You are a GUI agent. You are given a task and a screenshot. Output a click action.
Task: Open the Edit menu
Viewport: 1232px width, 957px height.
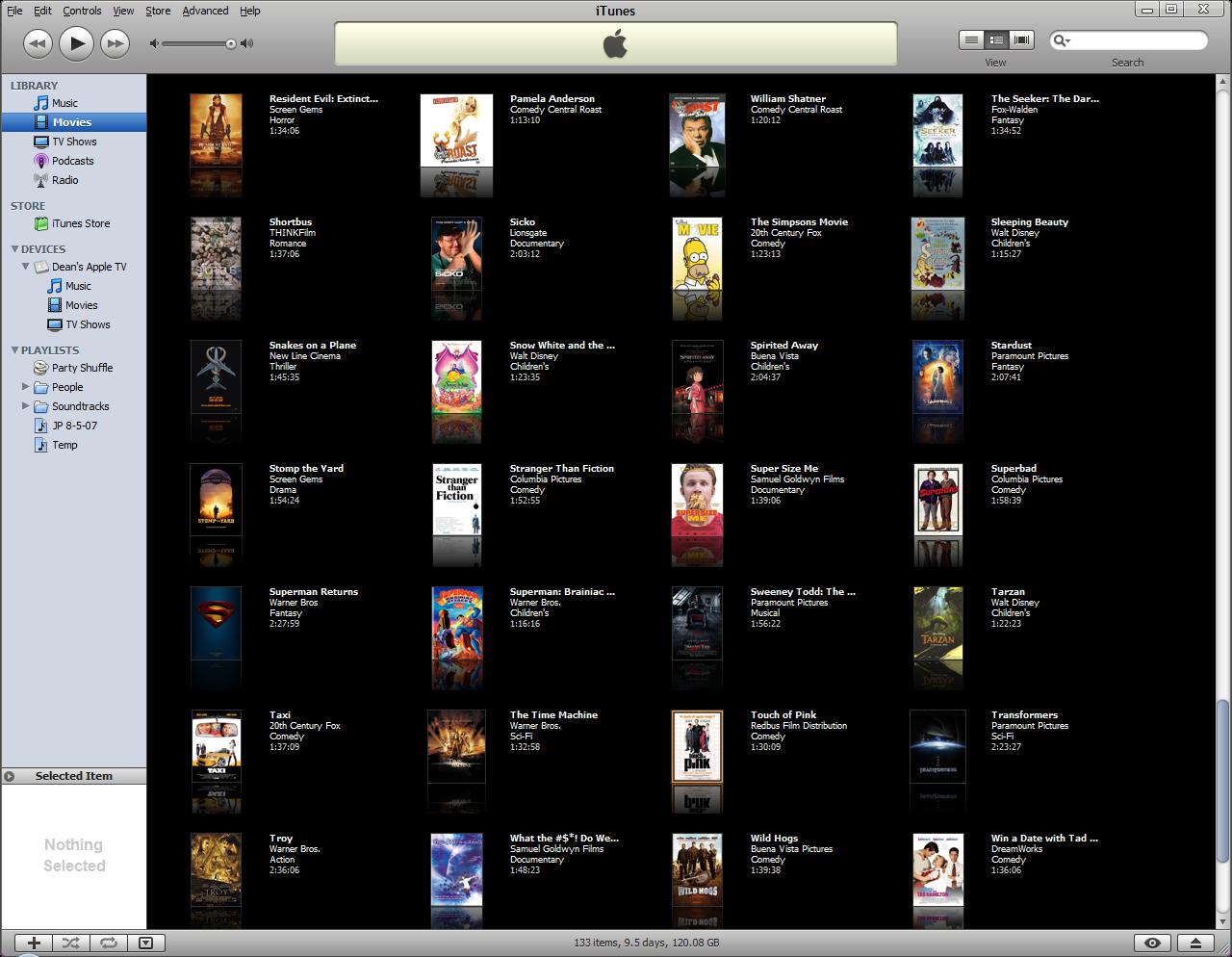[42, 11]
